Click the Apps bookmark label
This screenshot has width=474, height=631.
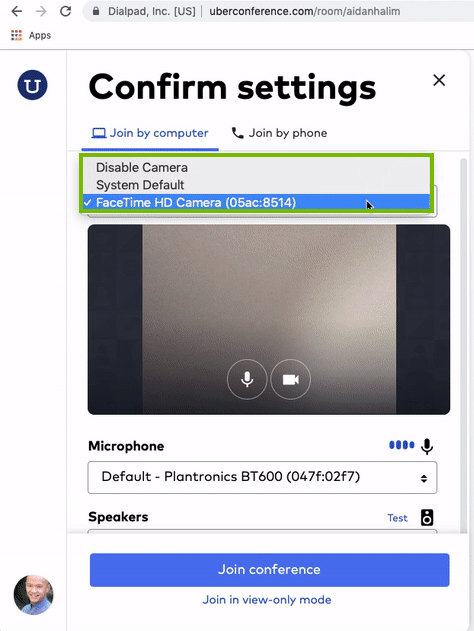tap(40, 35)
